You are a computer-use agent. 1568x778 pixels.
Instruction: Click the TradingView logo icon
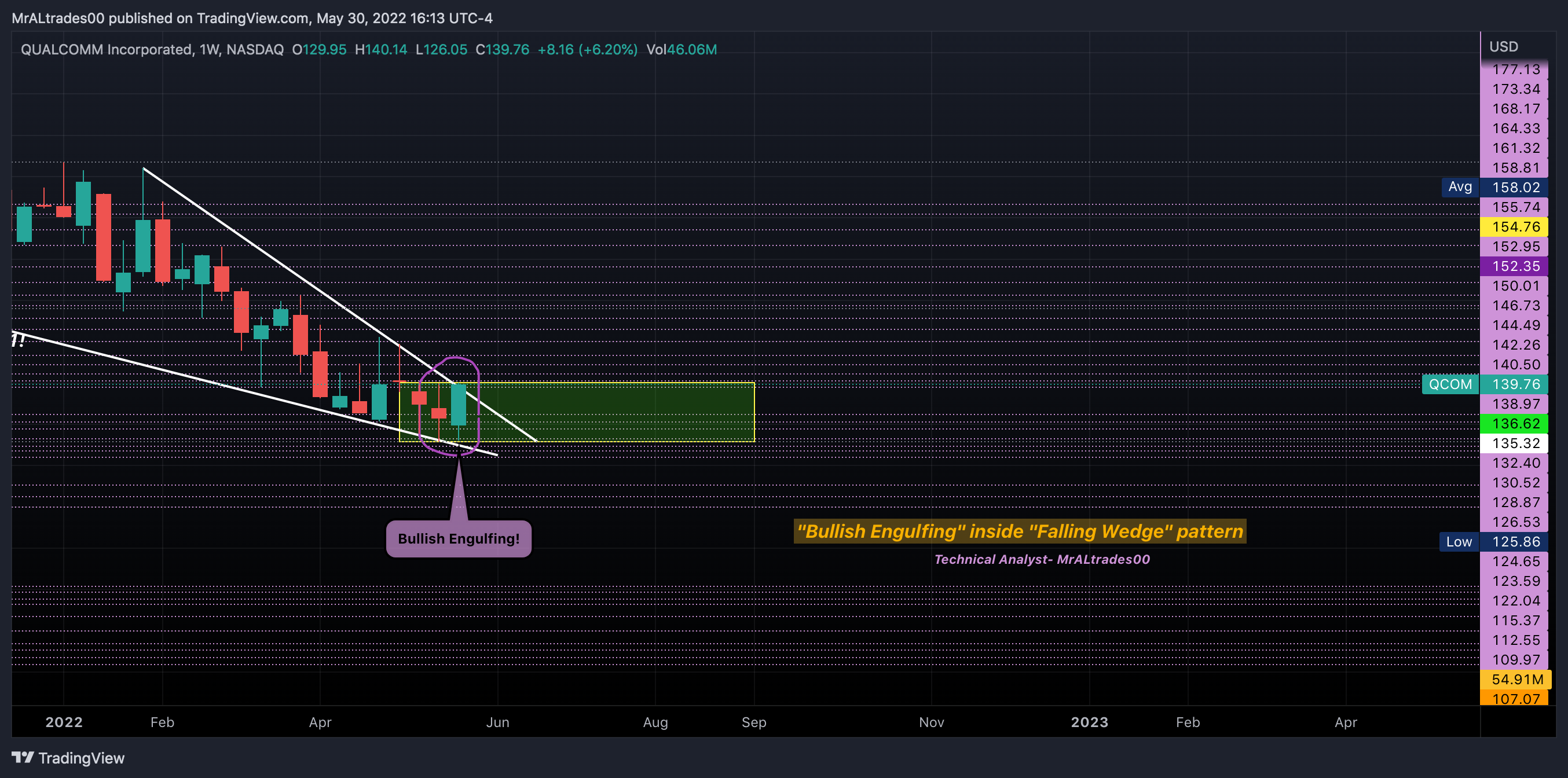click(23, 757)
